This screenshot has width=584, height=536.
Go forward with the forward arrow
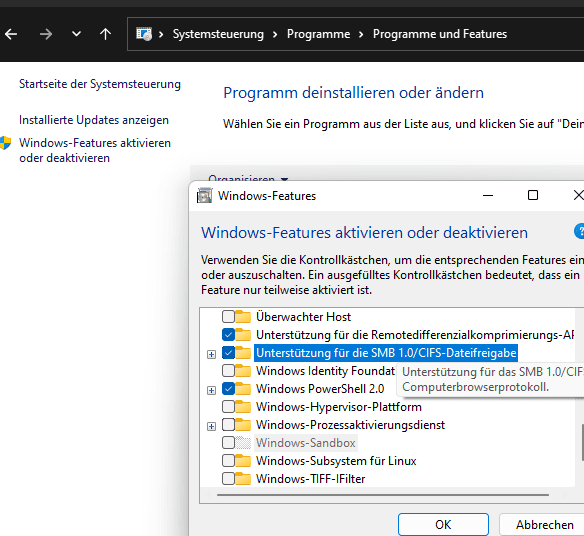coord(46,34)
